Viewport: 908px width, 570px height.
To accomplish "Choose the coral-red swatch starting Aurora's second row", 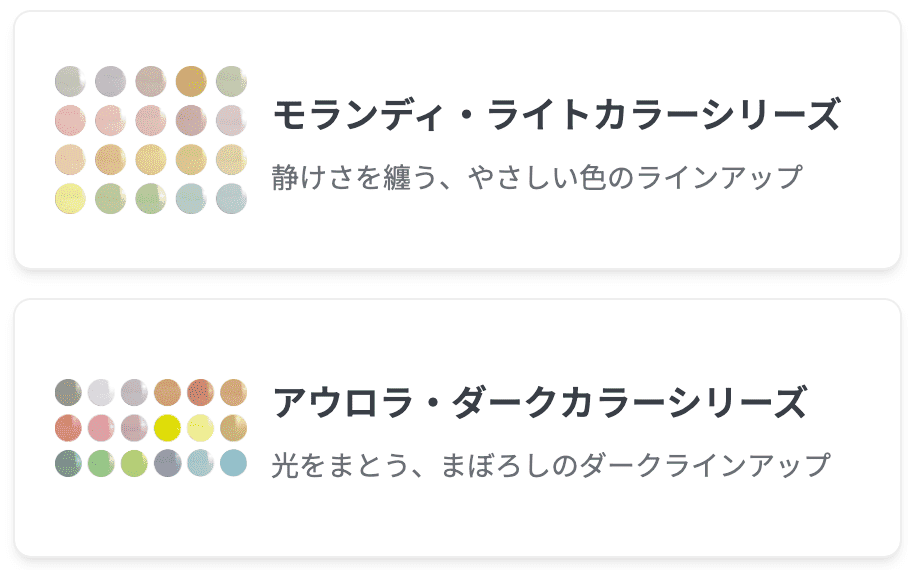I will [x=68, y=428].
